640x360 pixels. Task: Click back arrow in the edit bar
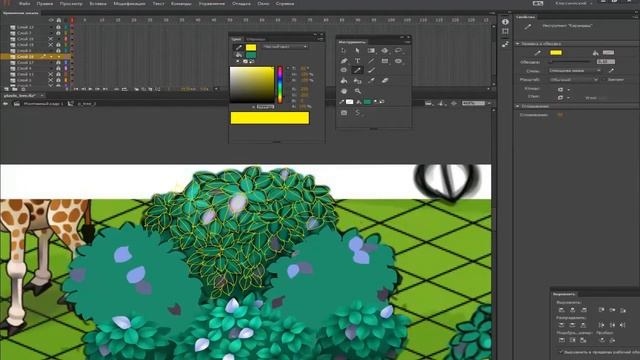(x=6, y=104)
